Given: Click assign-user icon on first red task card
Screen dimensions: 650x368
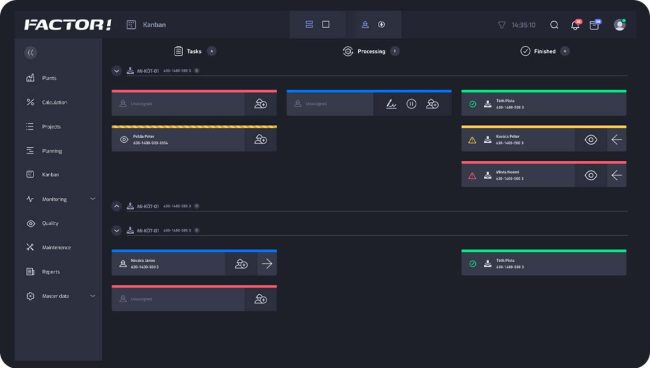Looking at the screenshot, I should coord(260,104).
